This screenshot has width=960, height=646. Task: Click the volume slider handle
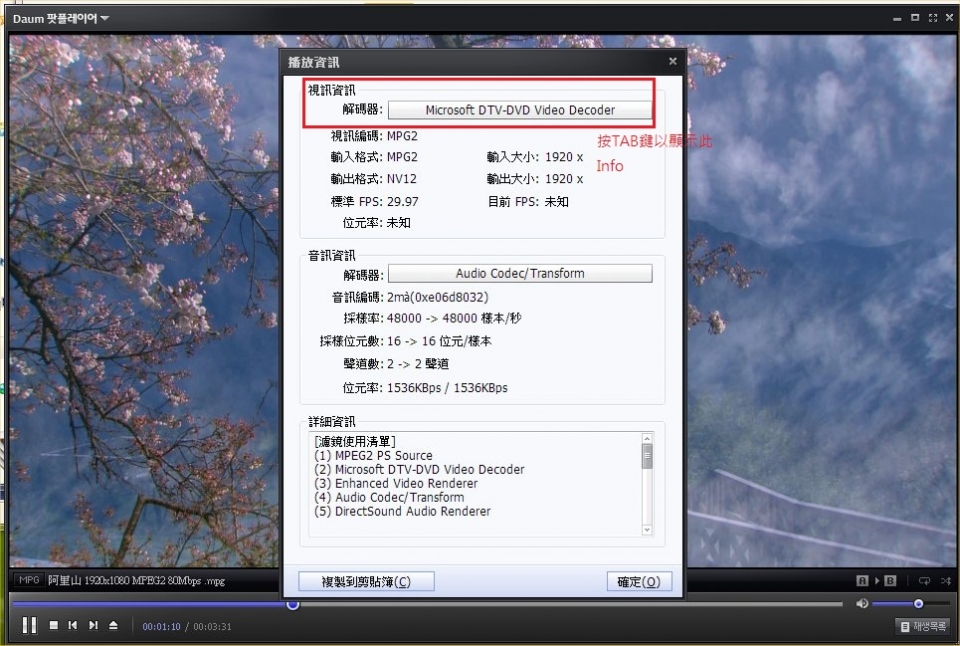point(918,603)
